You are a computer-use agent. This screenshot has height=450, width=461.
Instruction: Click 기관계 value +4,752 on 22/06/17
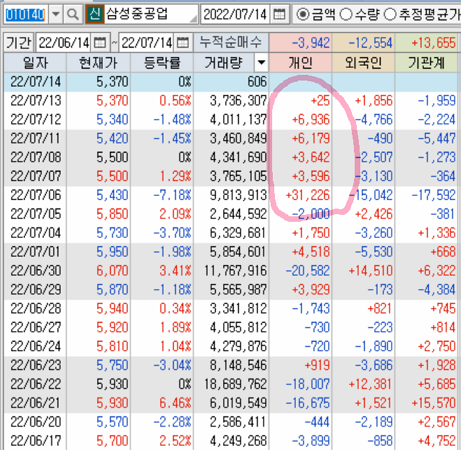437,441
